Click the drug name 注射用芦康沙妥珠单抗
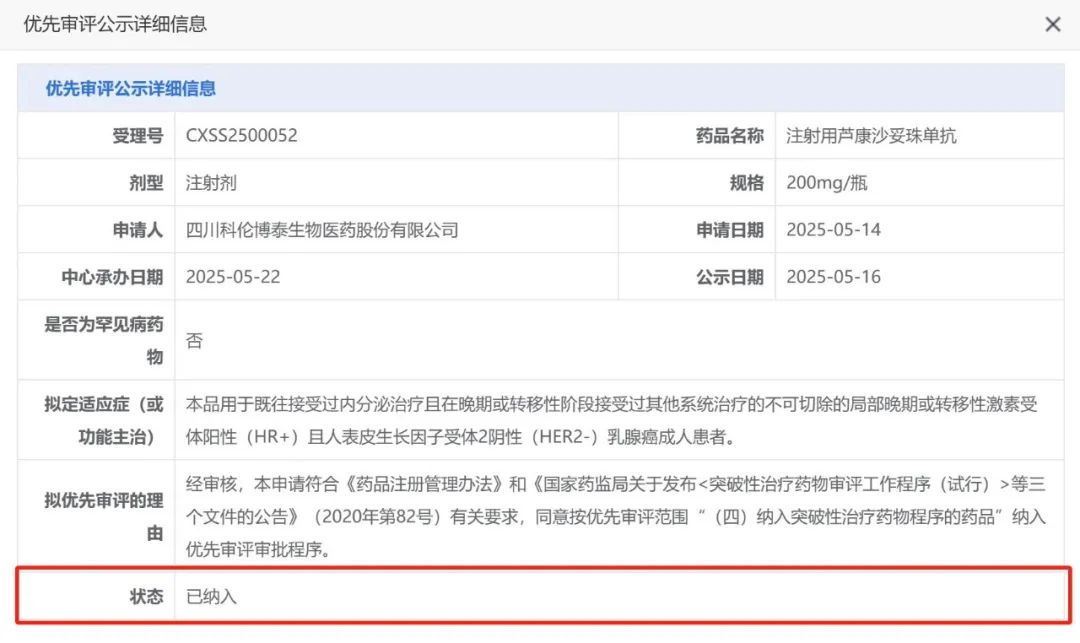The height and width of the screenshot is (643, 1080). [871, 136]
